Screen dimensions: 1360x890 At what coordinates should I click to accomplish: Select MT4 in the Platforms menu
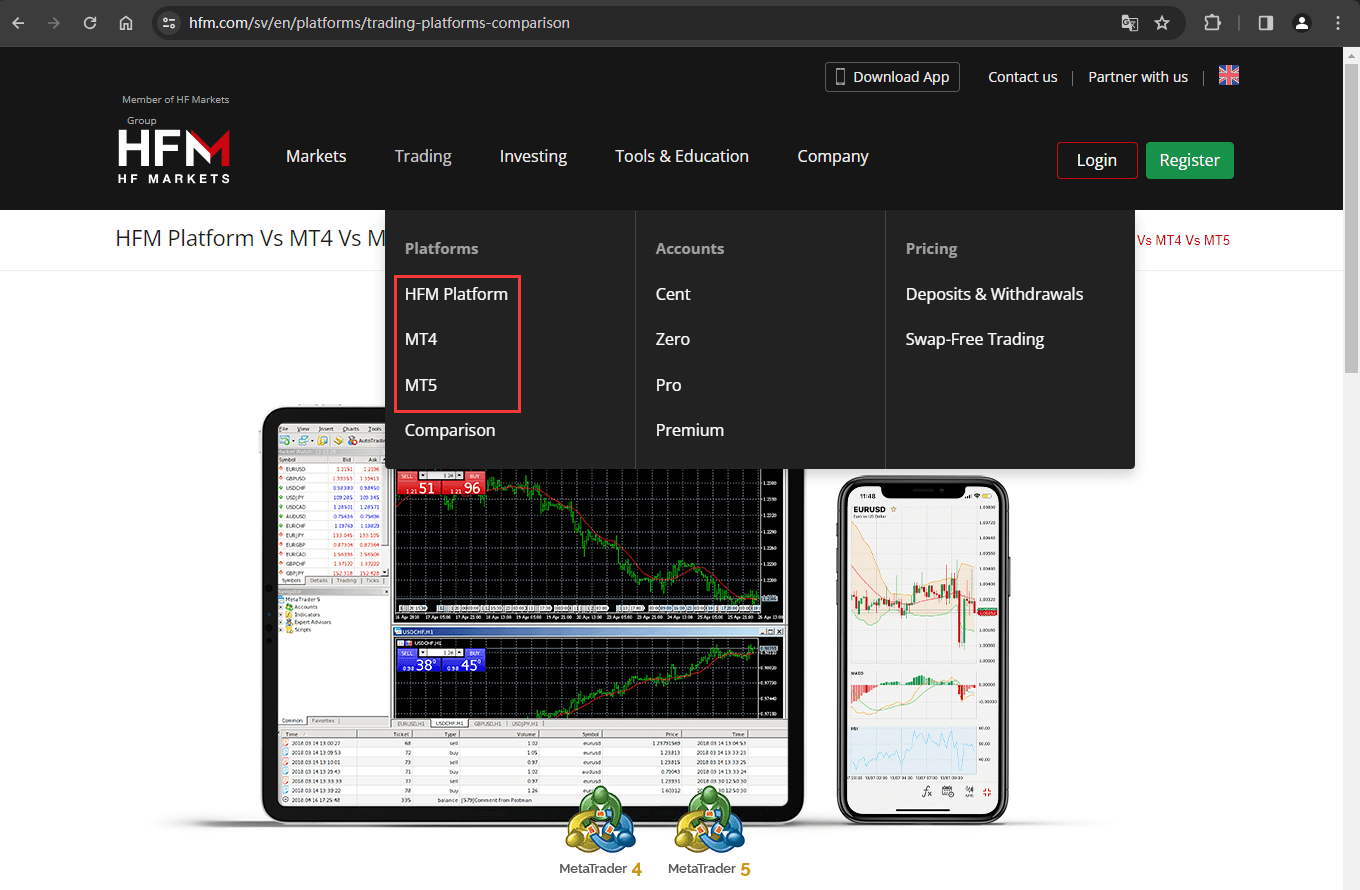(421, 339)
